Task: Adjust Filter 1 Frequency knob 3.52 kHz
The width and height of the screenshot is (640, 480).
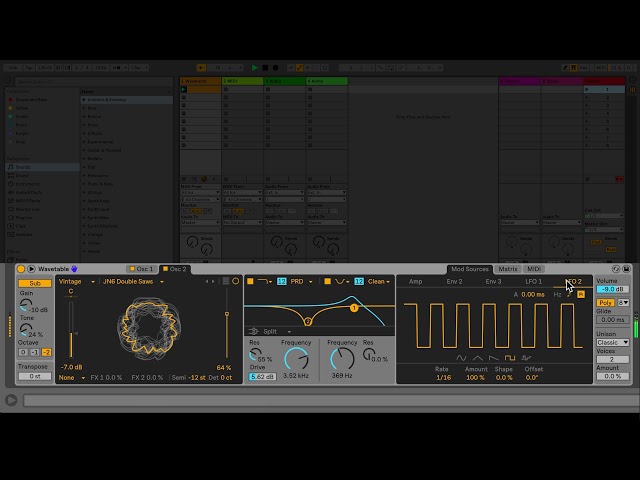Action: pos(296,359)
